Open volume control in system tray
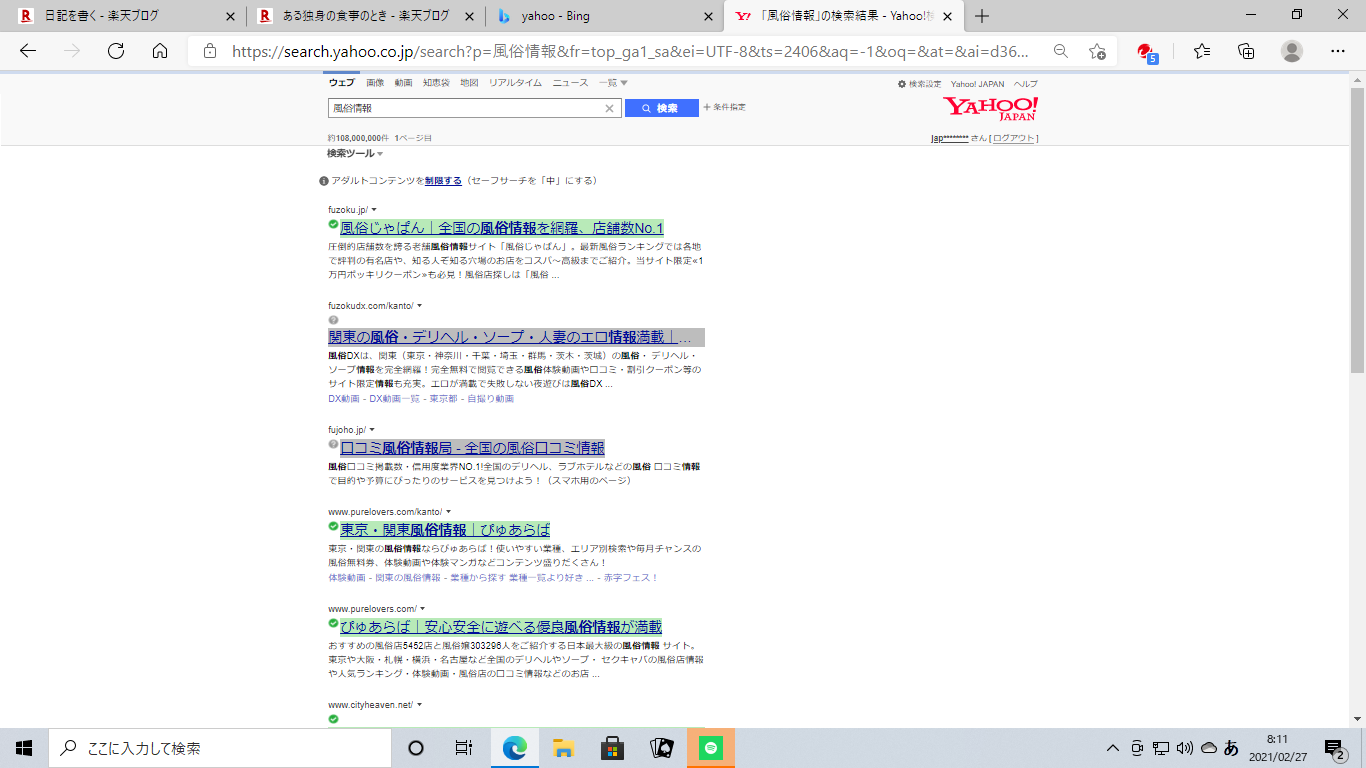 [x=1185, y=748]
